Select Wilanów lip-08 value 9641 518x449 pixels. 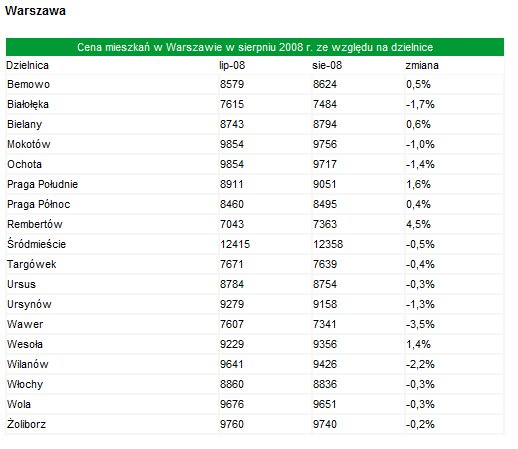[x=232, y=364]
